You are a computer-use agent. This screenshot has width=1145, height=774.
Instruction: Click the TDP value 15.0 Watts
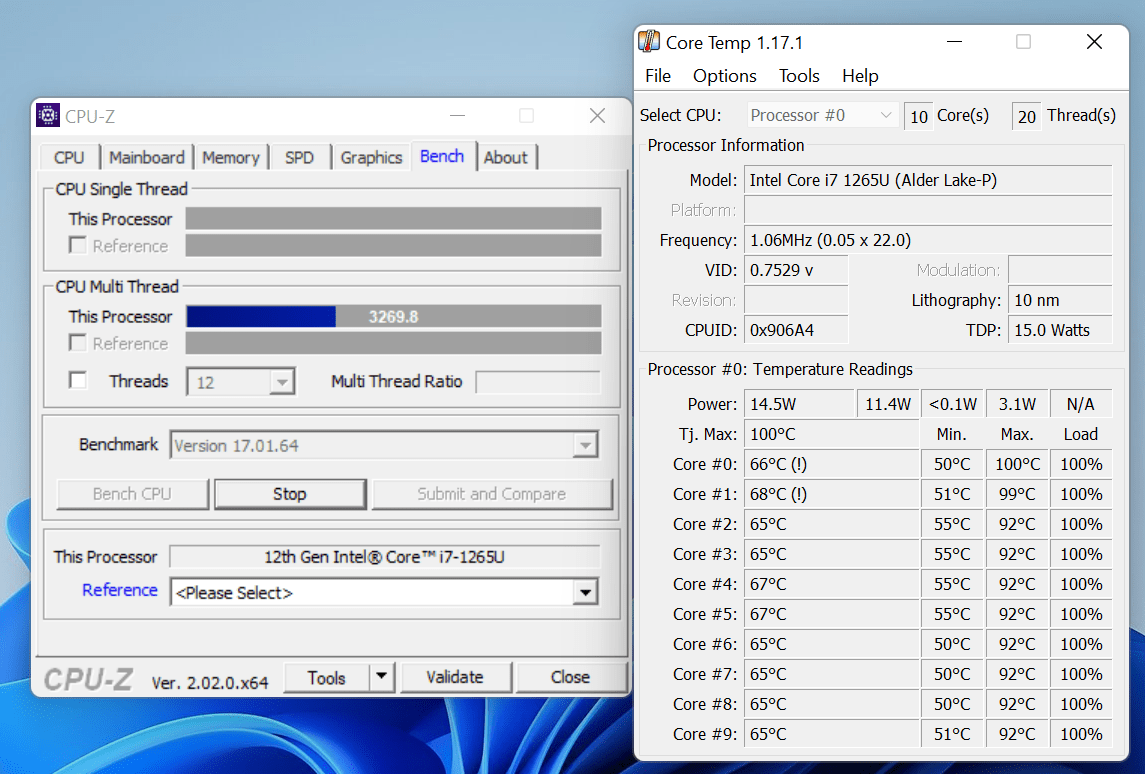[1060, 330]
